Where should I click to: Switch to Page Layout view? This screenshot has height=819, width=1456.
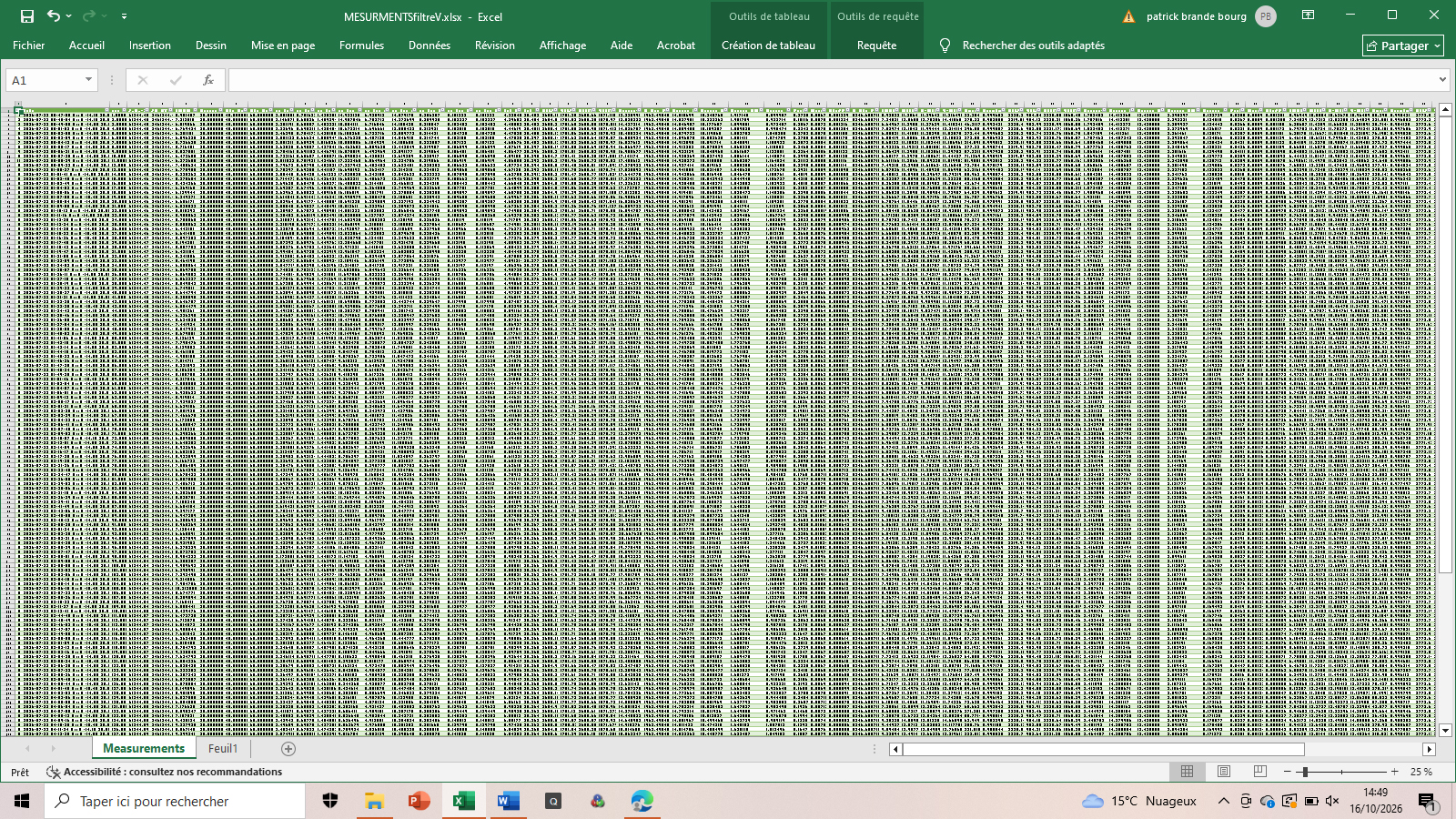(1224, 772)
